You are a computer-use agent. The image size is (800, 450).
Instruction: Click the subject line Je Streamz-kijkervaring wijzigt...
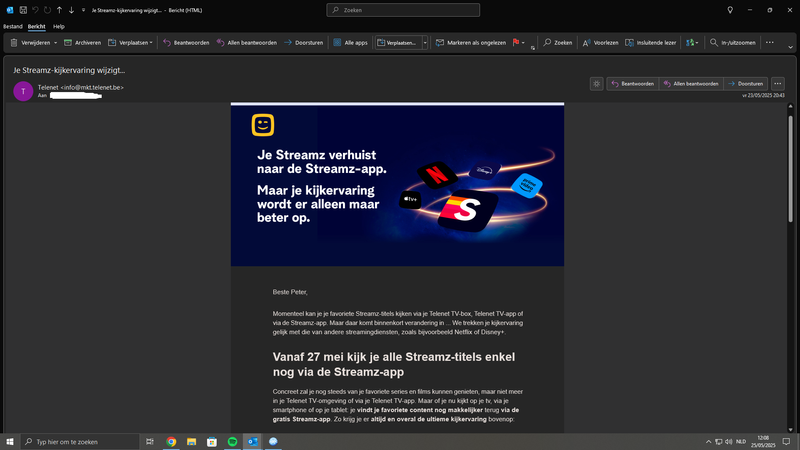click(x=69, y=70)
